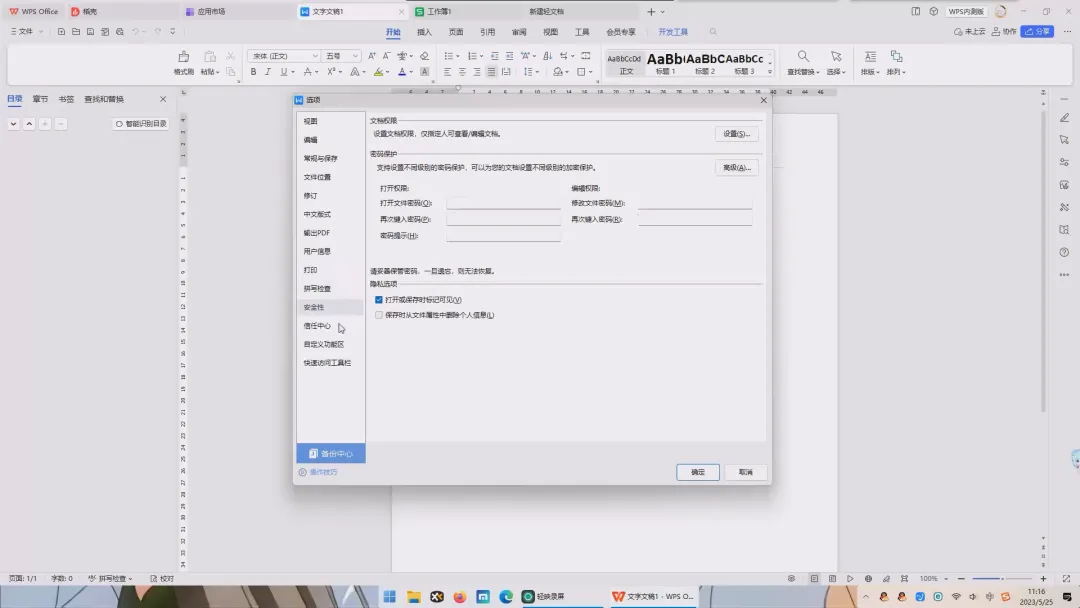1080x608 pixels.
Task: Click the Paste clipboard icon
Action: pos(210,57)
